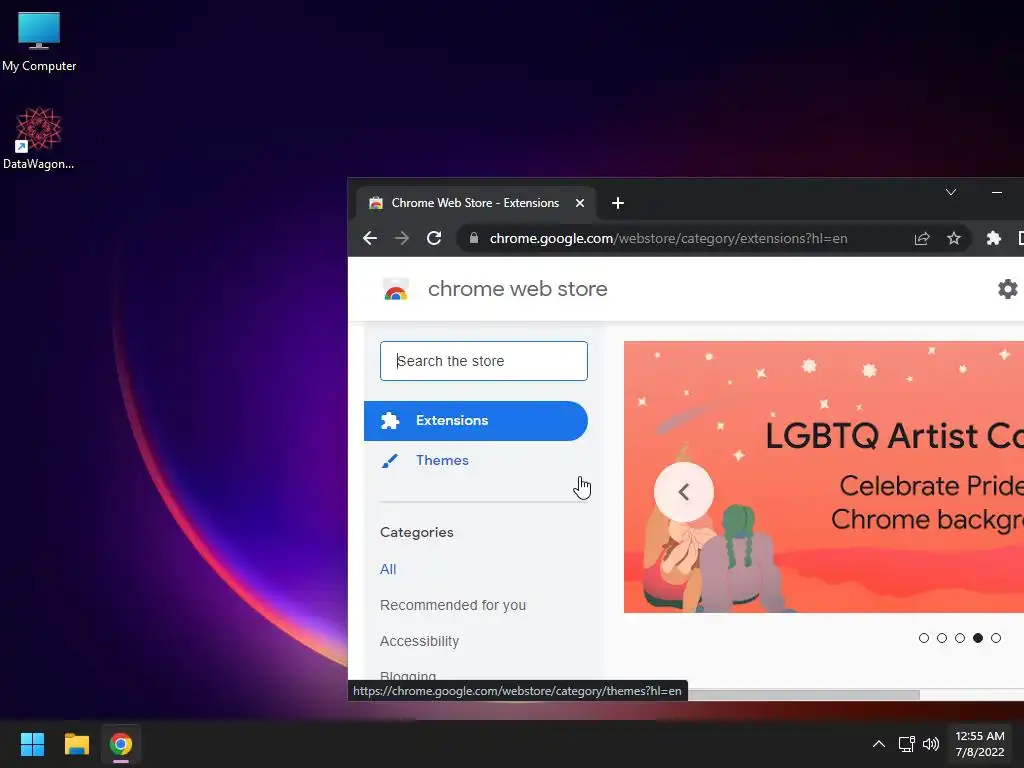Choose Recommended for you category
Image resolution: width=1024 pixels, height=768 pixels.
[453, 605]
